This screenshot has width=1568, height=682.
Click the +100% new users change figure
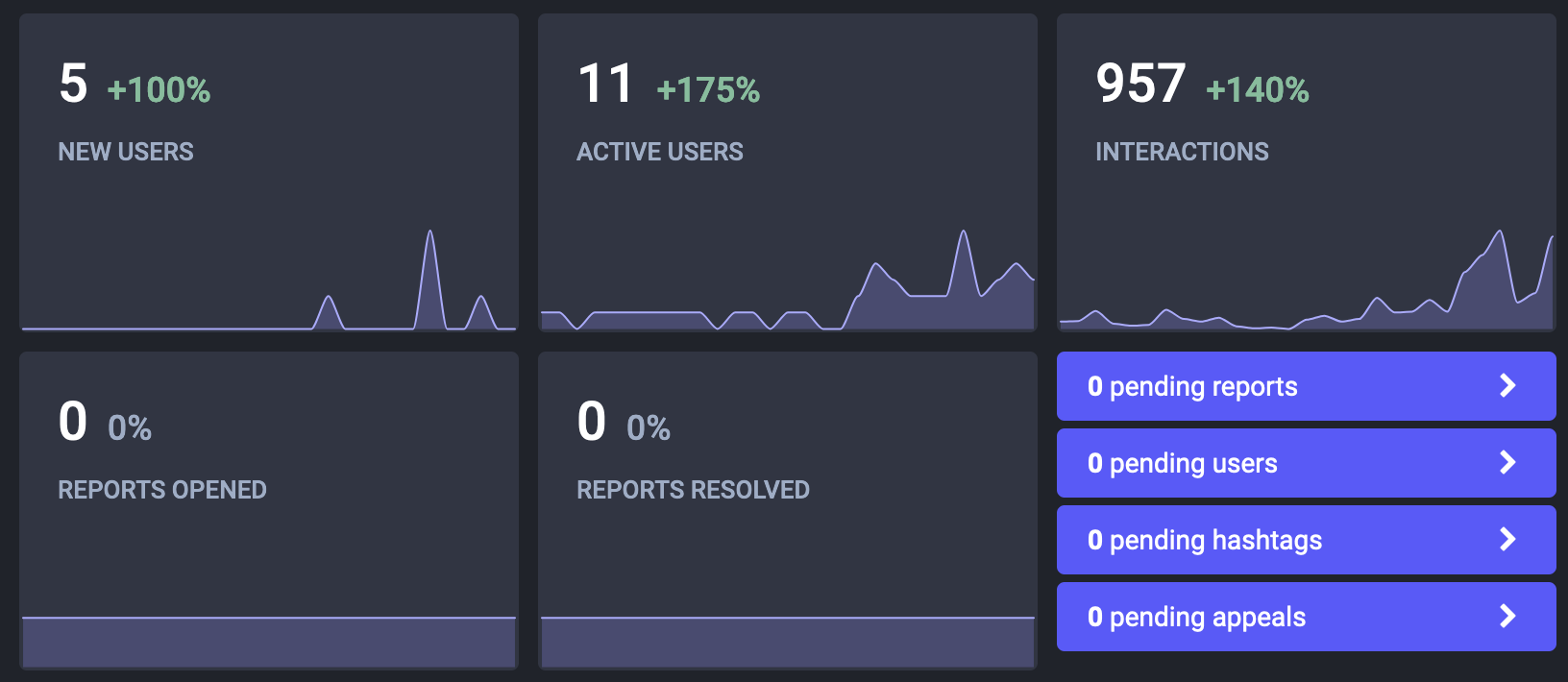point(159,90)
